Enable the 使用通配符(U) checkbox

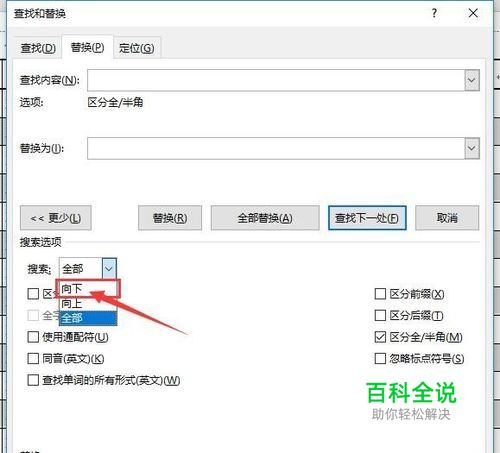tap(33, 337)
